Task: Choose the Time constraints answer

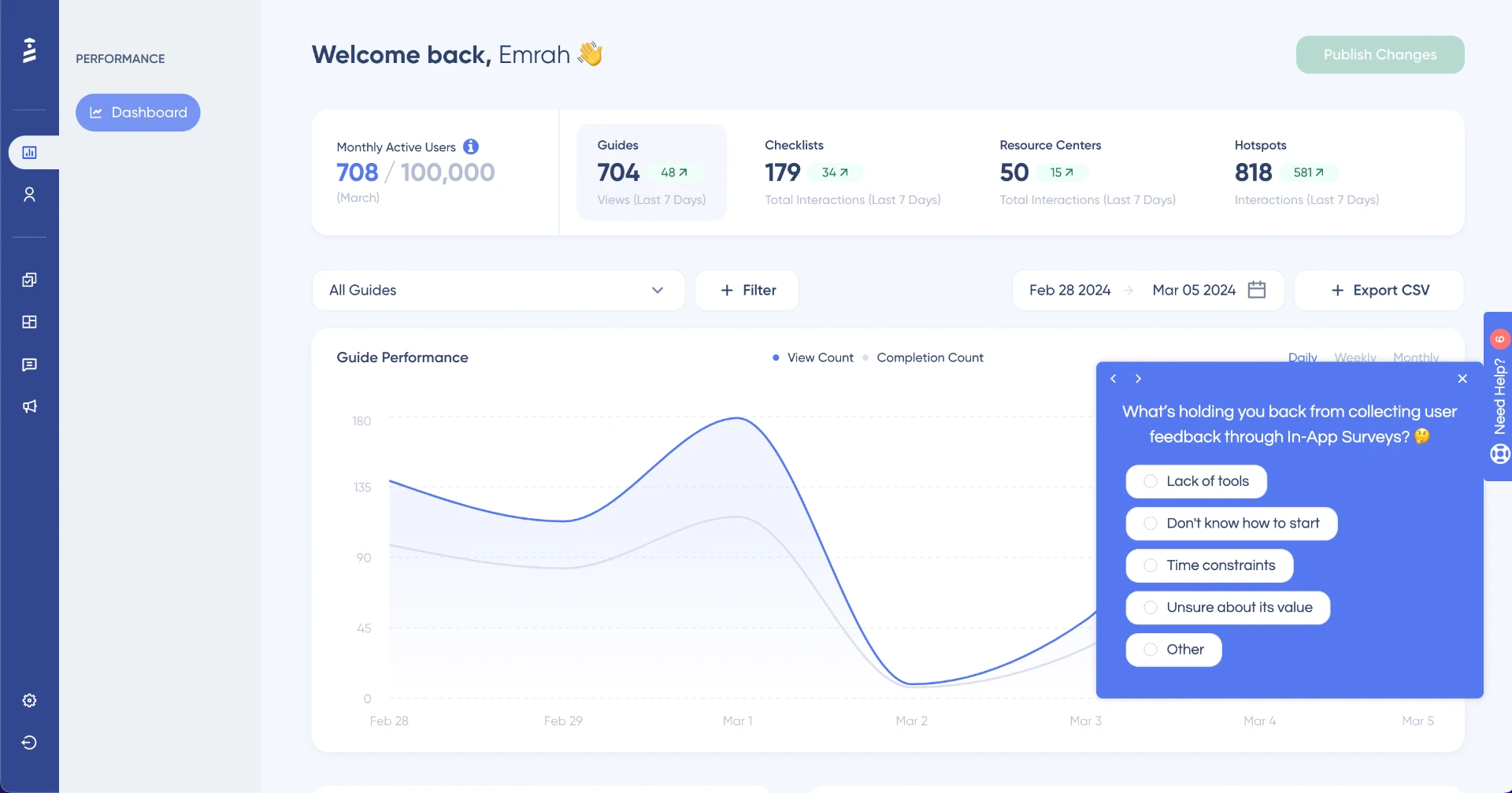Action: (1208, 565)
